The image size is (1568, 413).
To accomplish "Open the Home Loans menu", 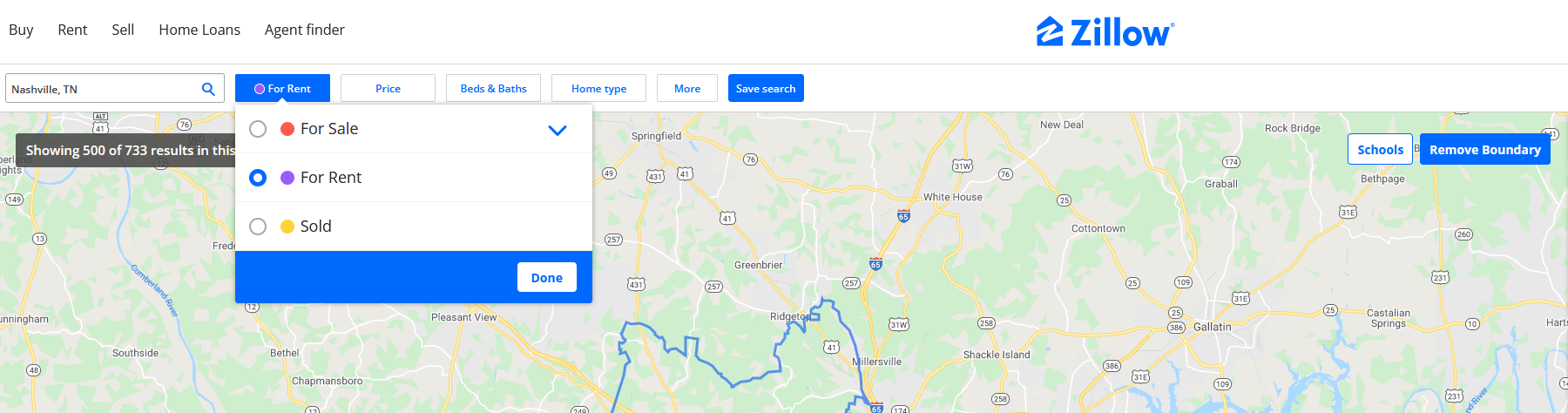I will (x=199, y=30).
